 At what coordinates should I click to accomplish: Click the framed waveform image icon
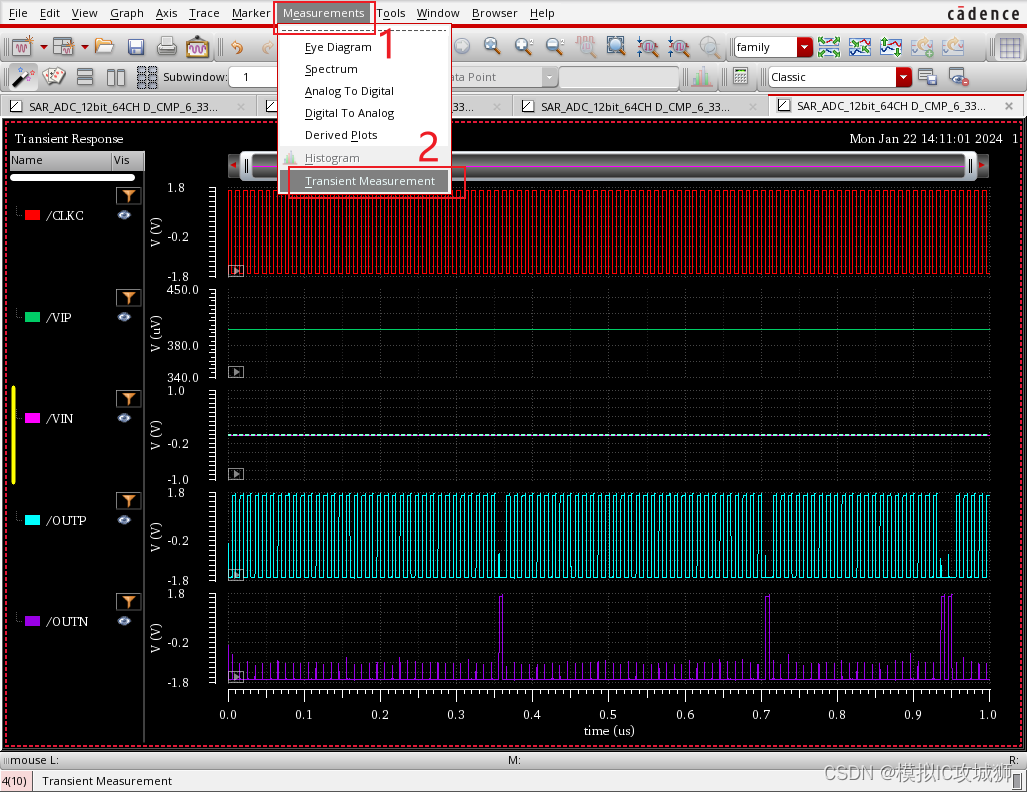(197, 47)
